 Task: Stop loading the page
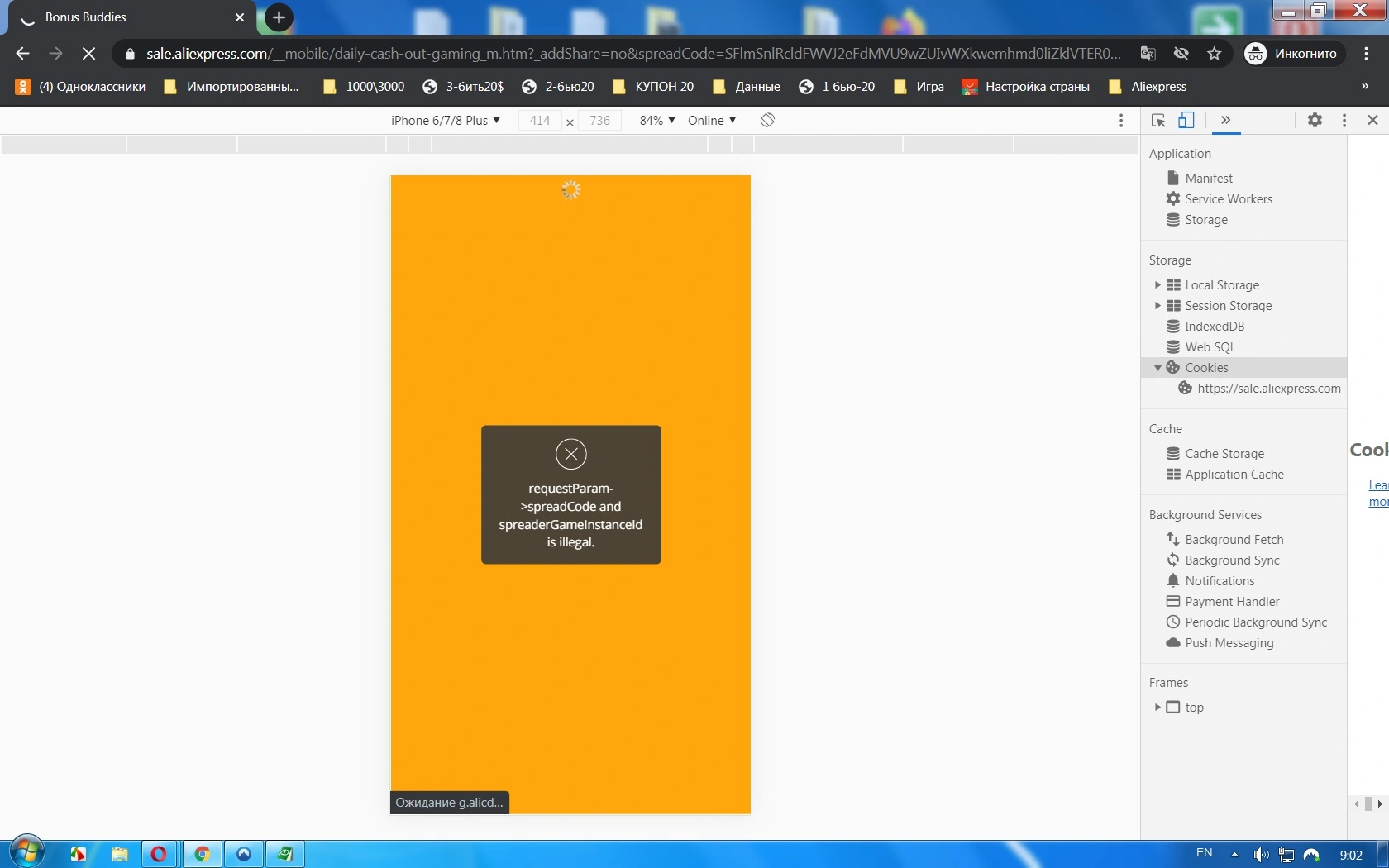(88, 54)
